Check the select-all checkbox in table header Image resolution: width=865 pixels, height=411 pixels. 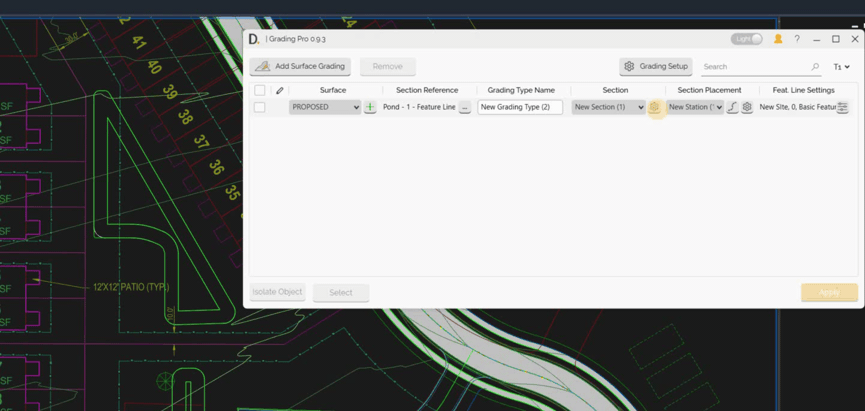coord(260,90)
